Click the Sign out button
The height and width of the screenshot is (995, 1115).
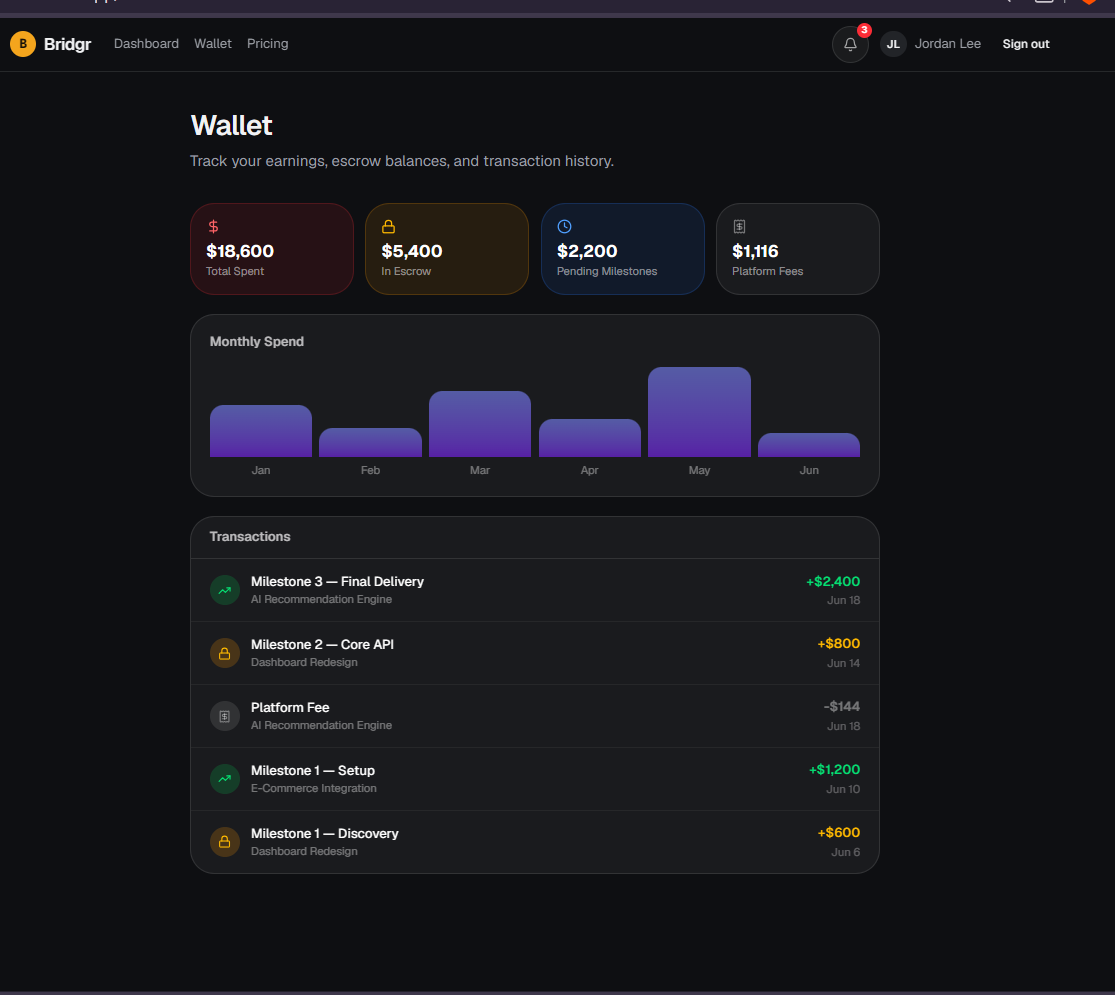coord(1025,44)
